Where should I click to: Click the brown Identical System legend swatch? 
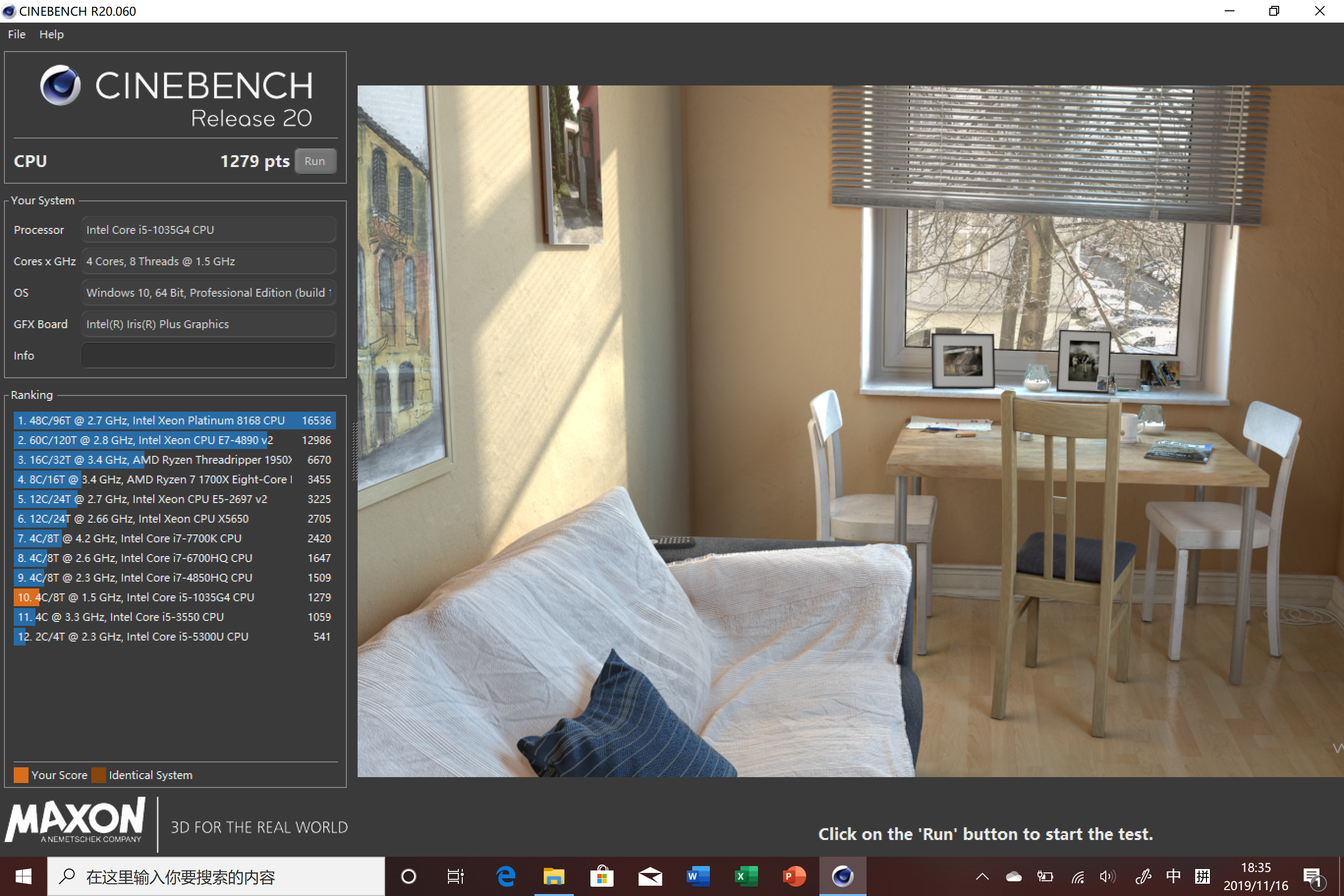point(99,775)
